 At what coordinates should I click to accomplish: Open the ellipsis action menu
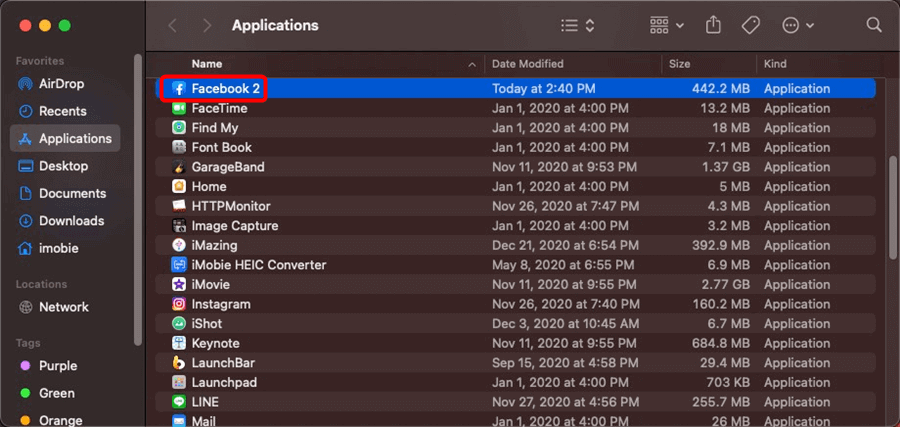[x=798, y=26]
